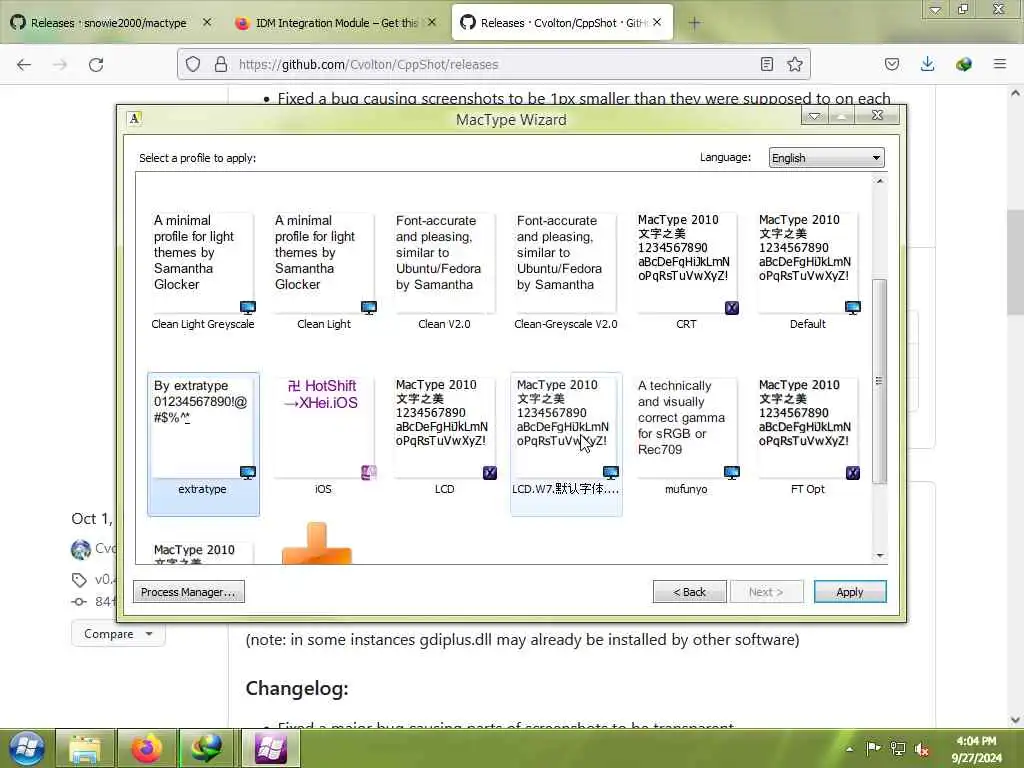The image size is (1024, 768).
Task: Click the tracking protection shield icon
Action: click(193, 64)
